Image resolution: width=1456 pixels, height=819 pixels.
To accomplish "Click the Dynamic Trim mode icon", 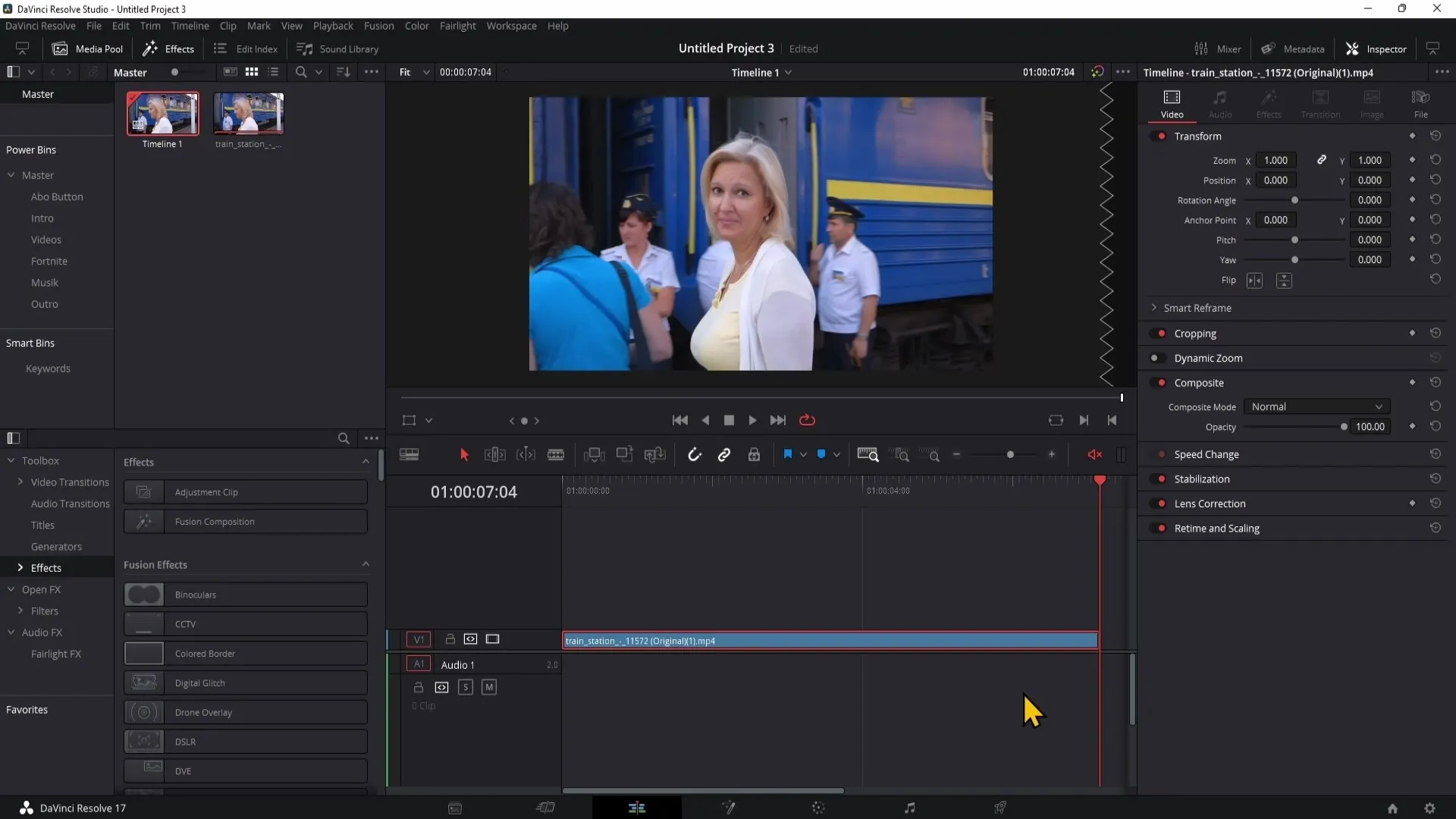I will (526, 455).
